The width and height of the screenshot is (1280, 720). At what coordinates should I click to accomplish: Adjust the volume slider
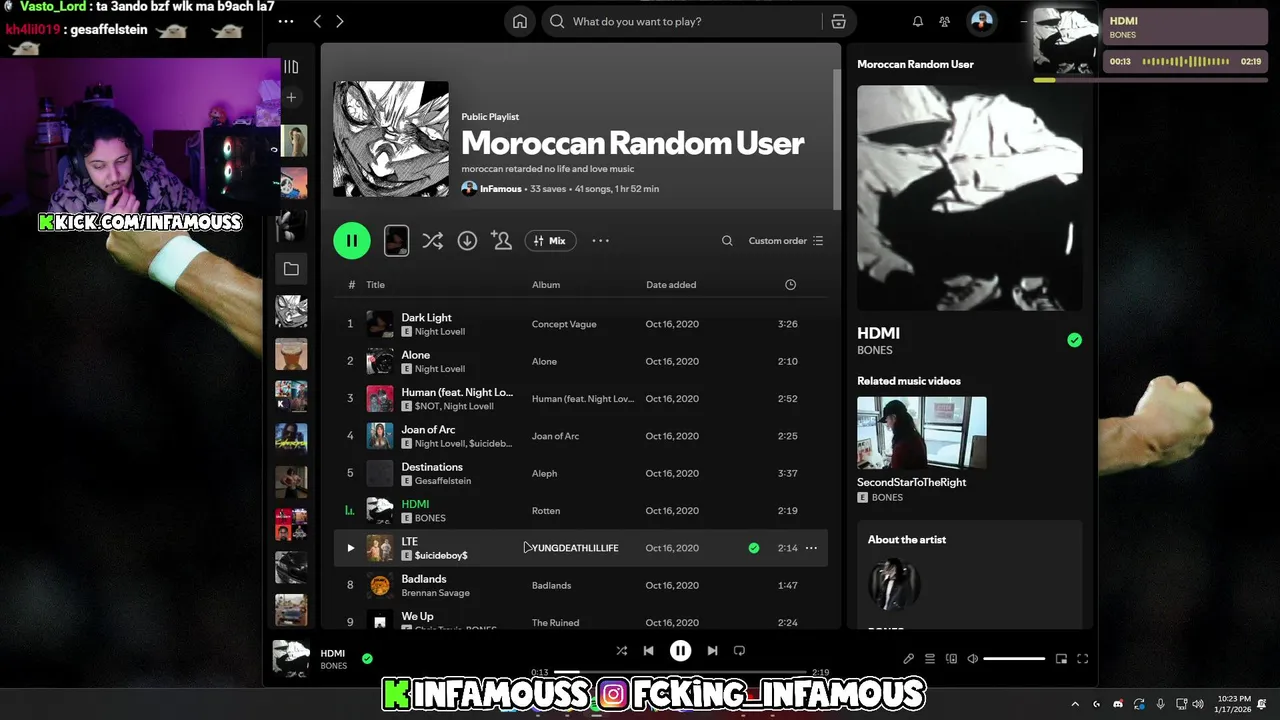coord(1014,659)
